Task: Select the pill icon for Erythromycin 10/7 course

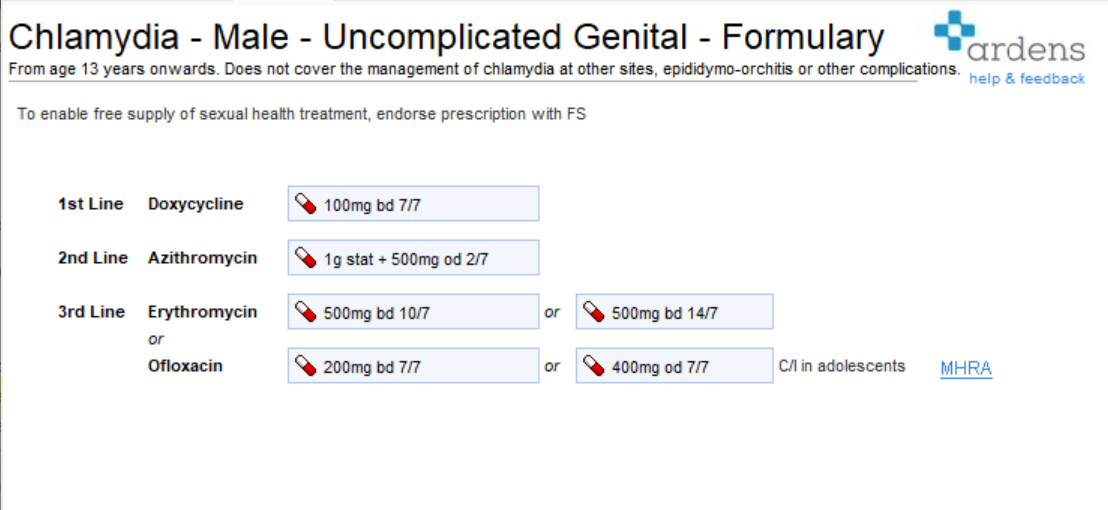Action: coord(305,312)
